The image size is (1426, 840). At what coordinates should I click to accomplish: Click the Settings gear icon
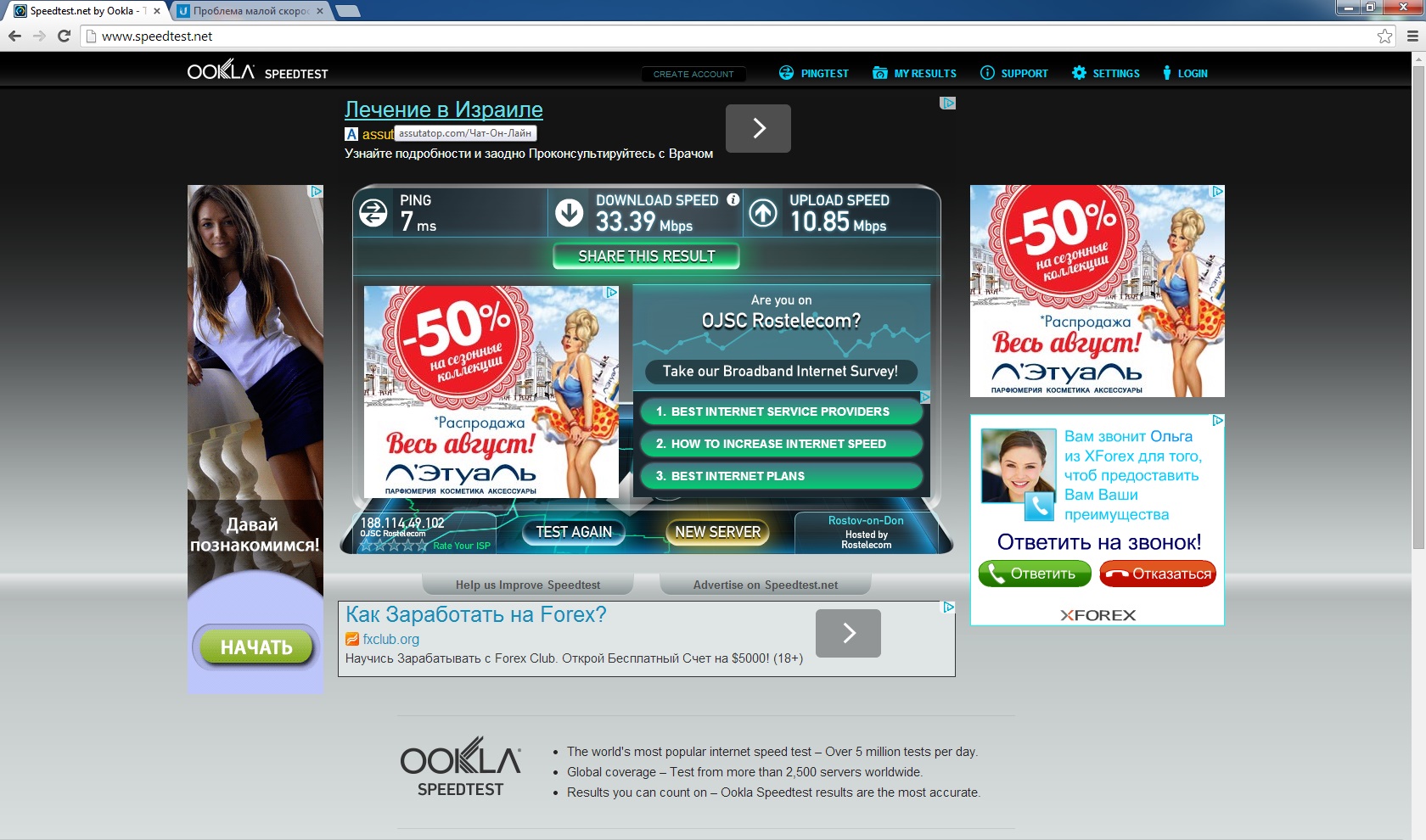pyautogui.click(x=1079, y=73)
